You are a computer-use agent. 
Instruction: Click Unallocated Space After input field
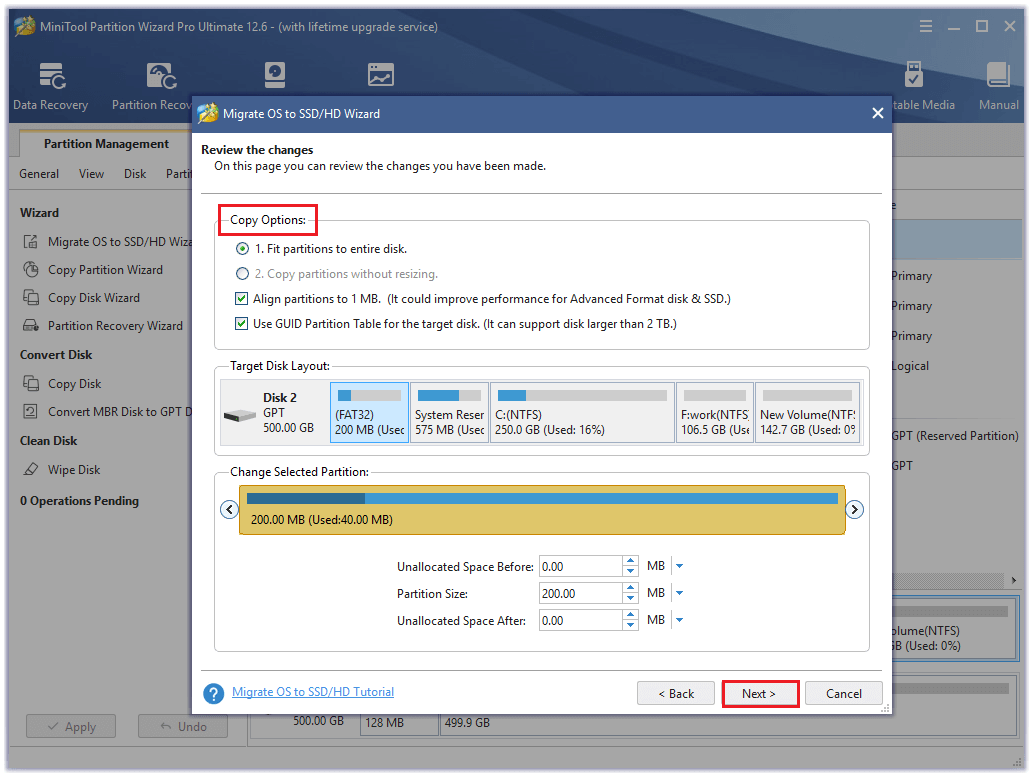click(580, 620)
